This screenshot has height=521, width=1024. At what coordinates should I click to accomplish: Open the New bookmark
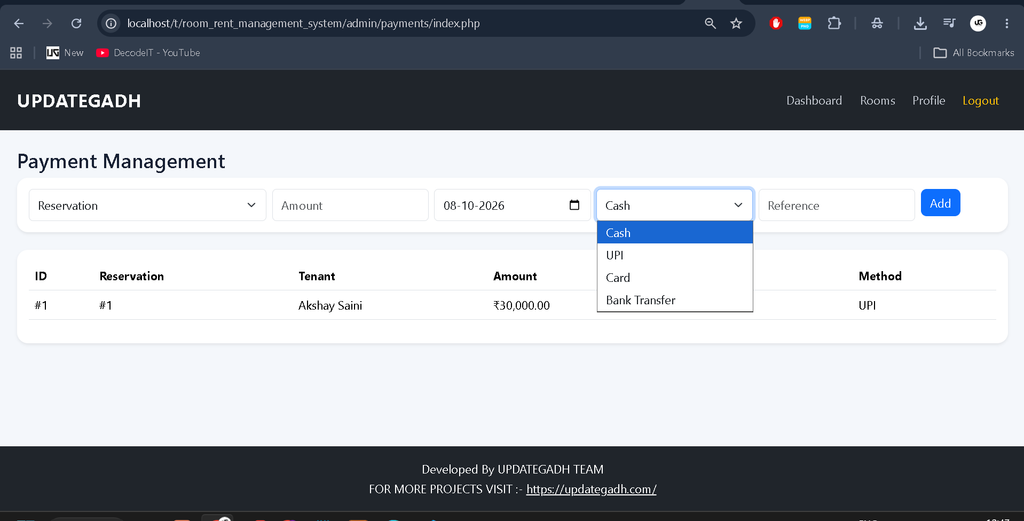click(x=65, y=53)
